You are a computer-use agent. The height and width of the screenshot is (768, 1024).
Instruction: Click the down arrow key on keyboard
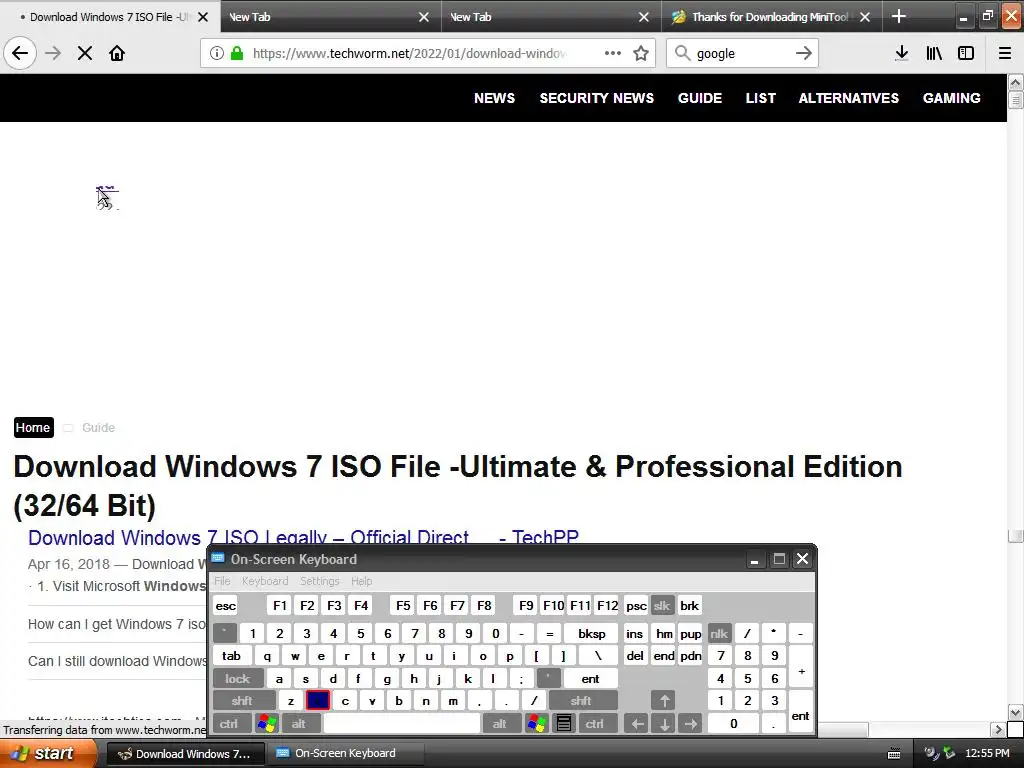[x=664, y=724]
